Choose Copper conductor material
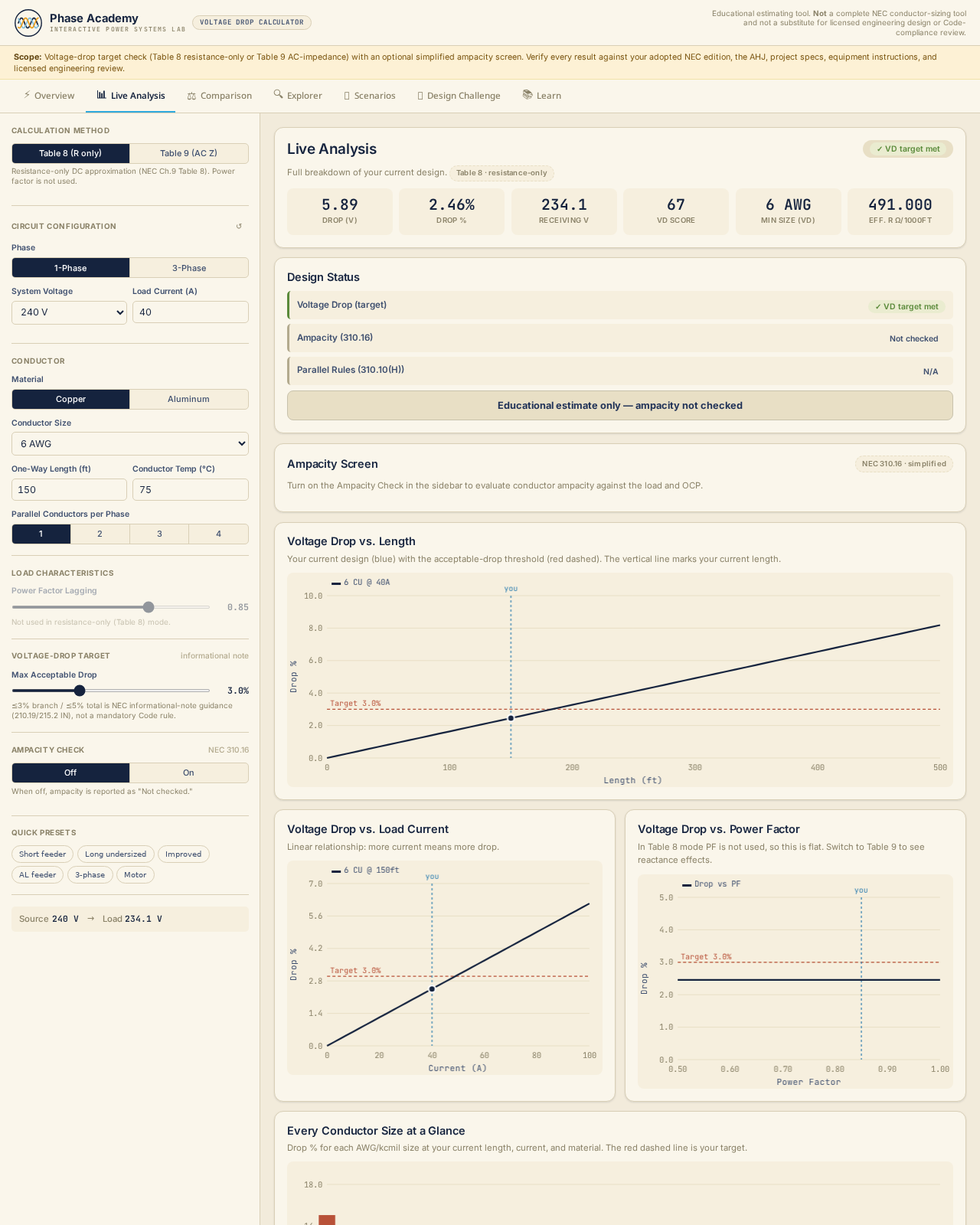980x1225 pixels. [x=70, y=399]
